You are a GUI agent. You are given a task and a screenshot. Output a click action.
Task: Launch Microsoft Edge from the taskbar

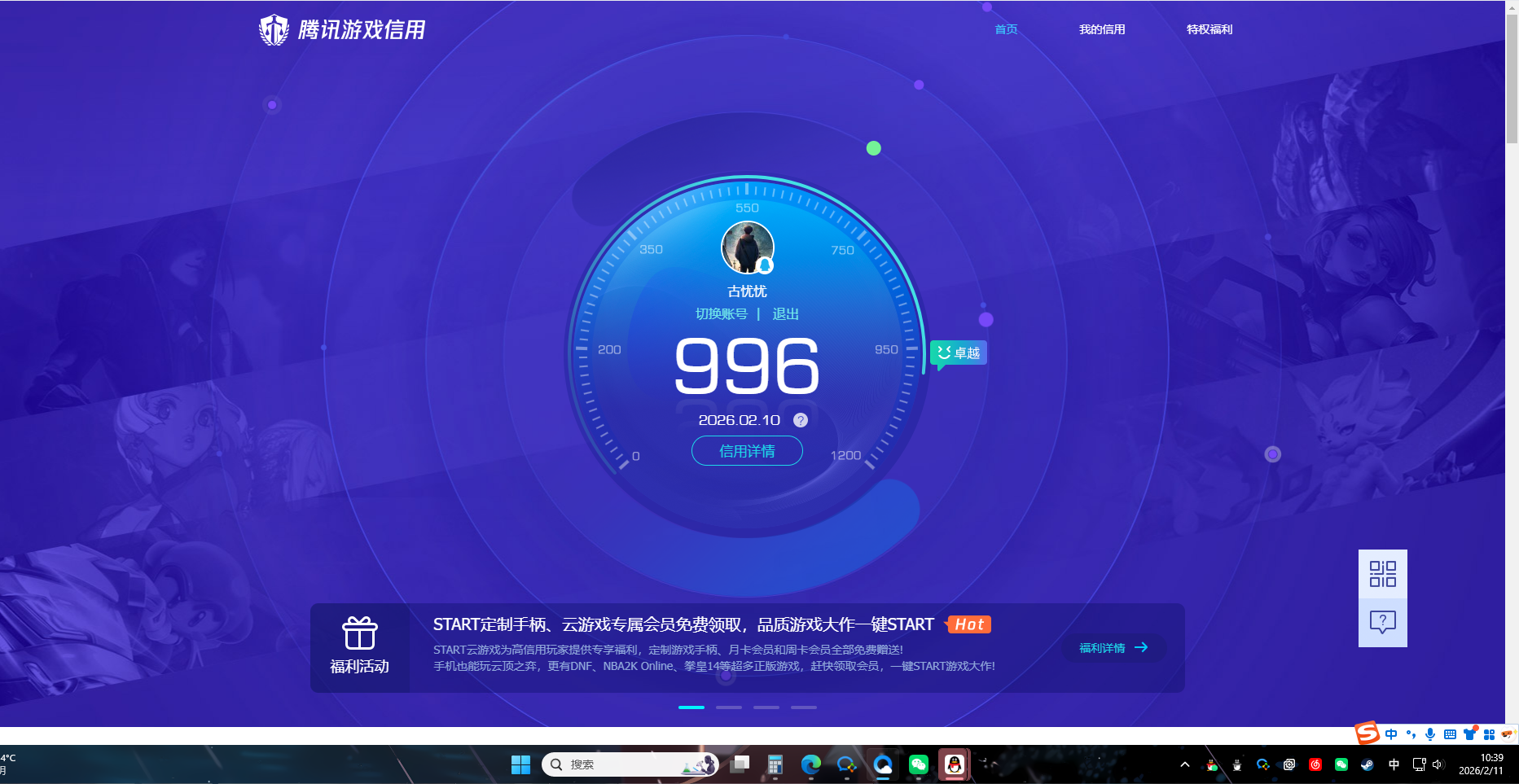810,764
